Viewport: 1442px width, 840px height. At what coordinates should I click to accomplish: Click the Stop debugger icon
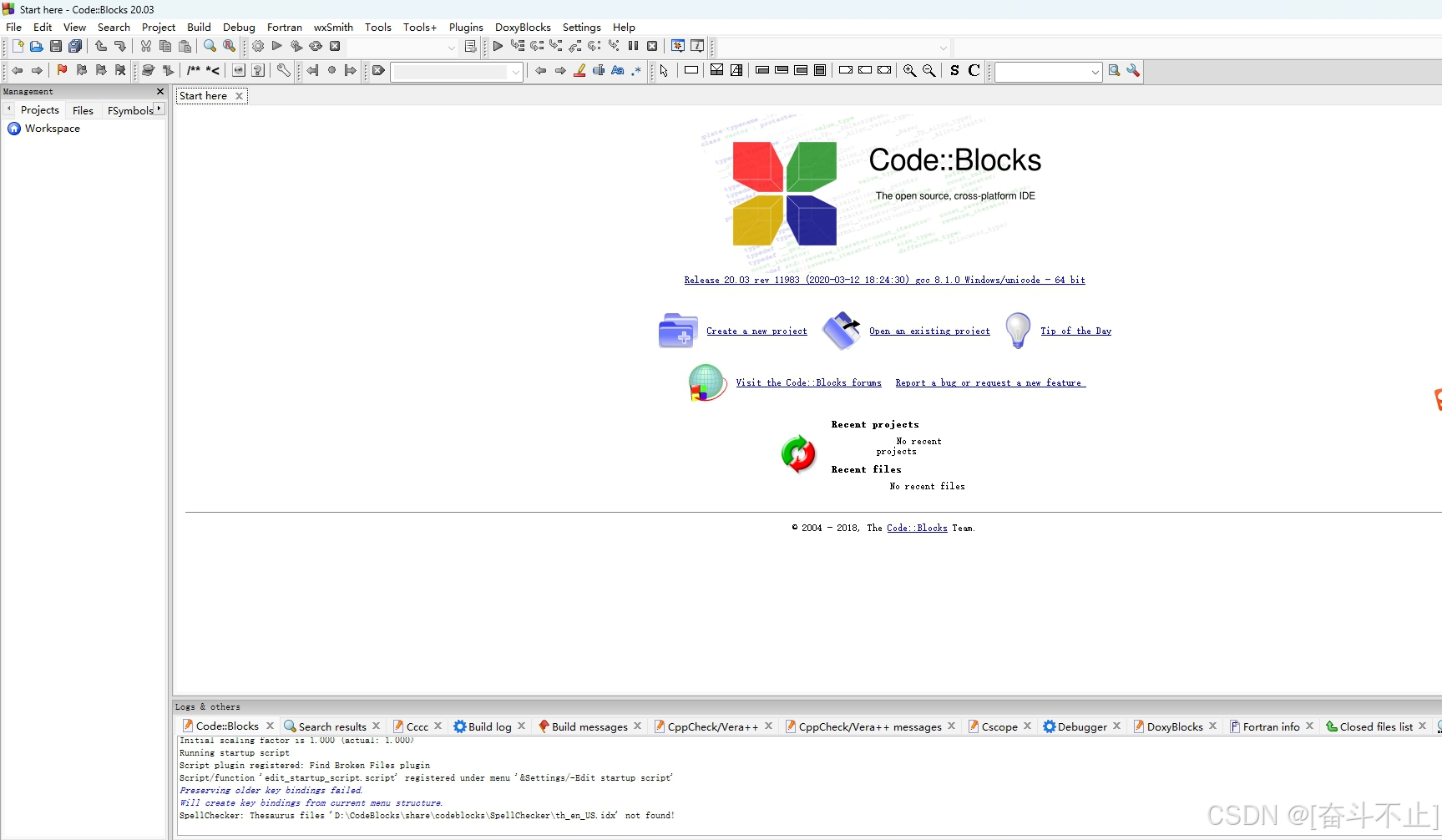pos(652,47)
